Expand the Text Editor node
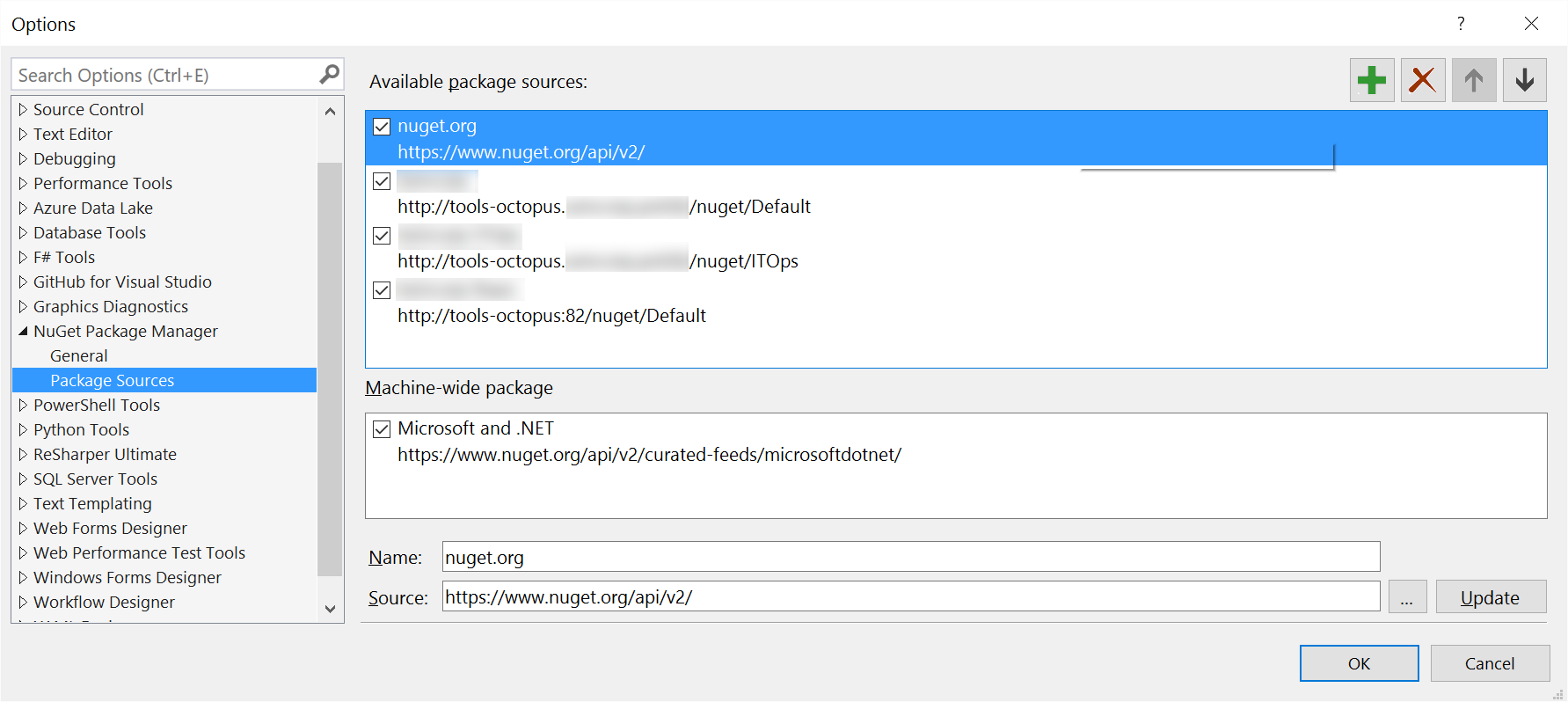This screenshot has width=1568, height=702. [x=23, y=135]
